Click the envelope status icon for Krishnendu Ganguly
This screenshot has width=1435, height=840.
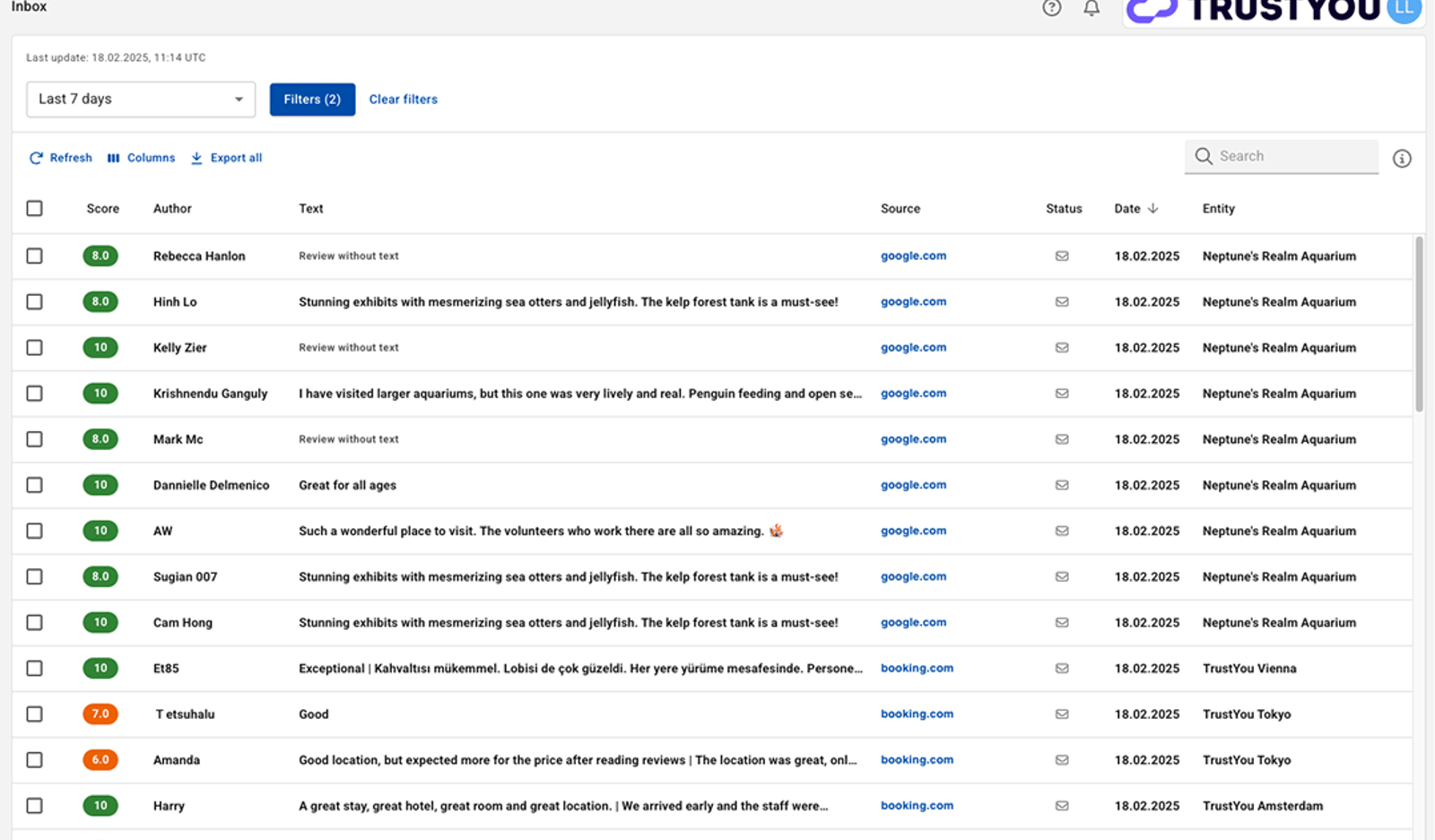pos(1062,393)
